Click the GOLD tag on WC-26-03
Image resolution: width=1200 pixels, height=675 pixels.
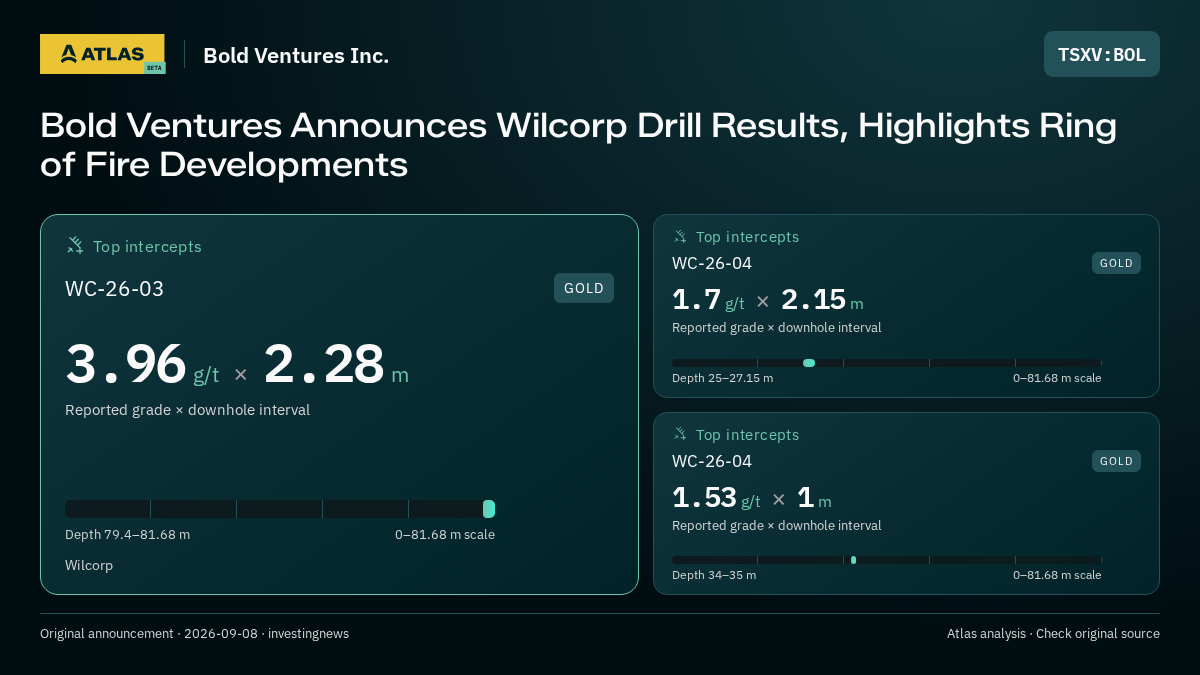point(584,288)
